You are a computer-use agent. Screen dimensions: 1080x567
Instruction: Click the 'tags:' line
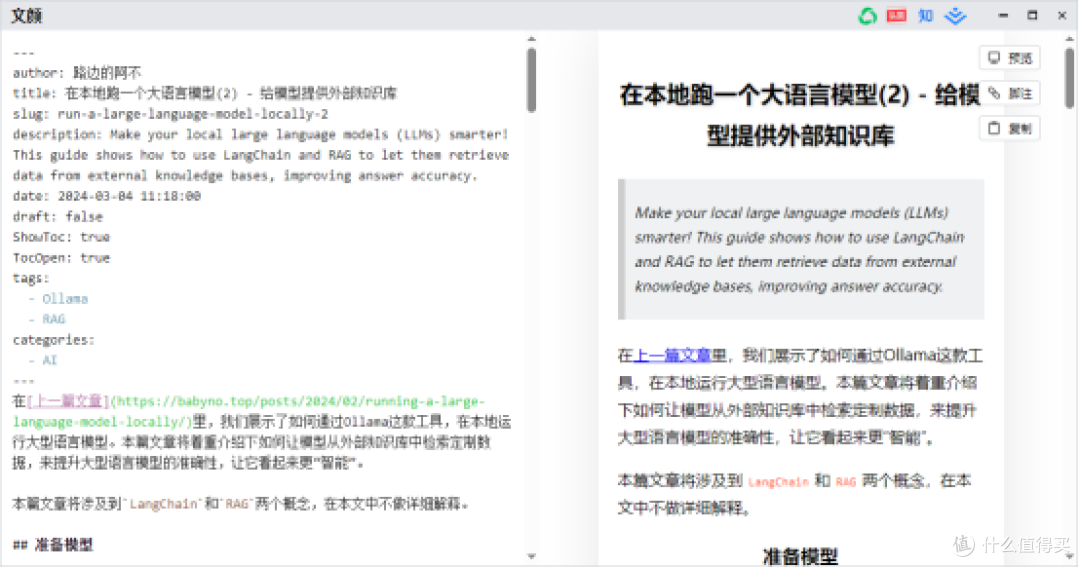coord(31,278)
